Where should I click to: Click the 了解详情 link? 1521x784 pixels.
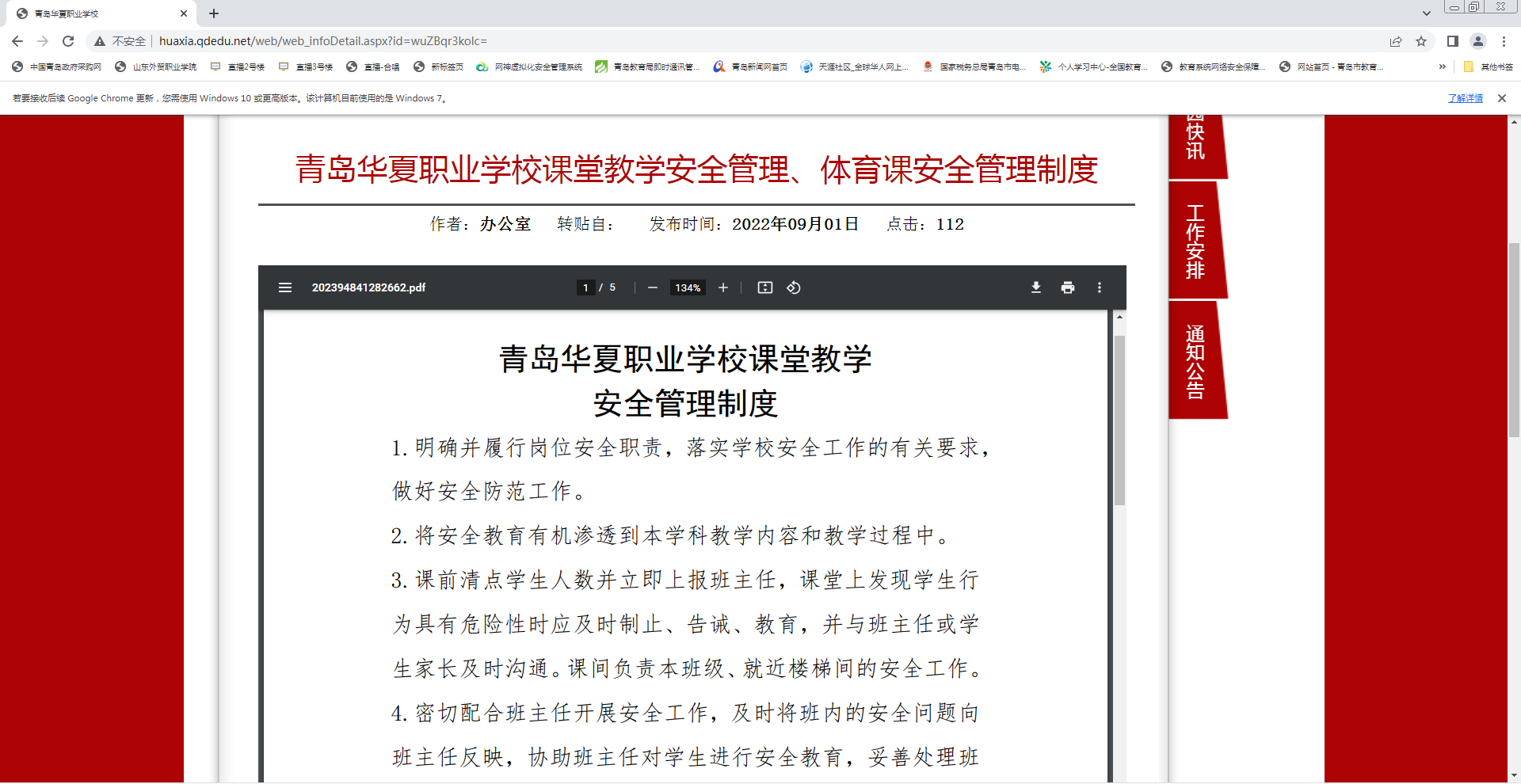coord(1465,98)
